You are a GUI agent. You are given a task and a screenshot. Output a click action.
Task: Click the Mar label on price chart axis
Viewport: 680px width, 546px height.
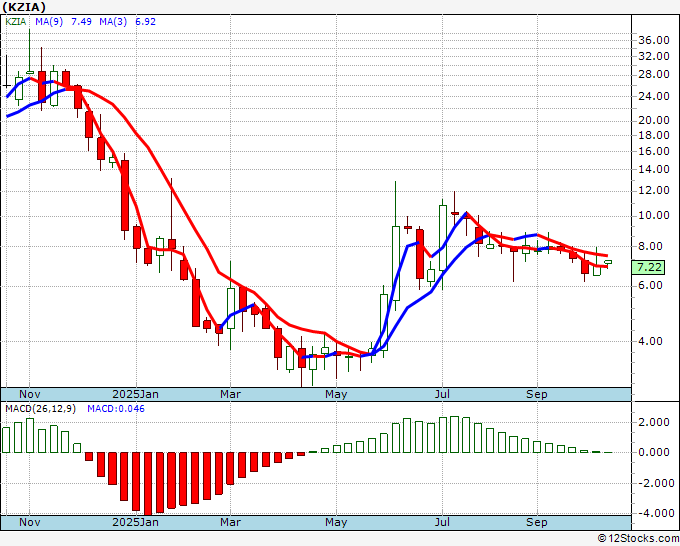[x=230, y=394]
